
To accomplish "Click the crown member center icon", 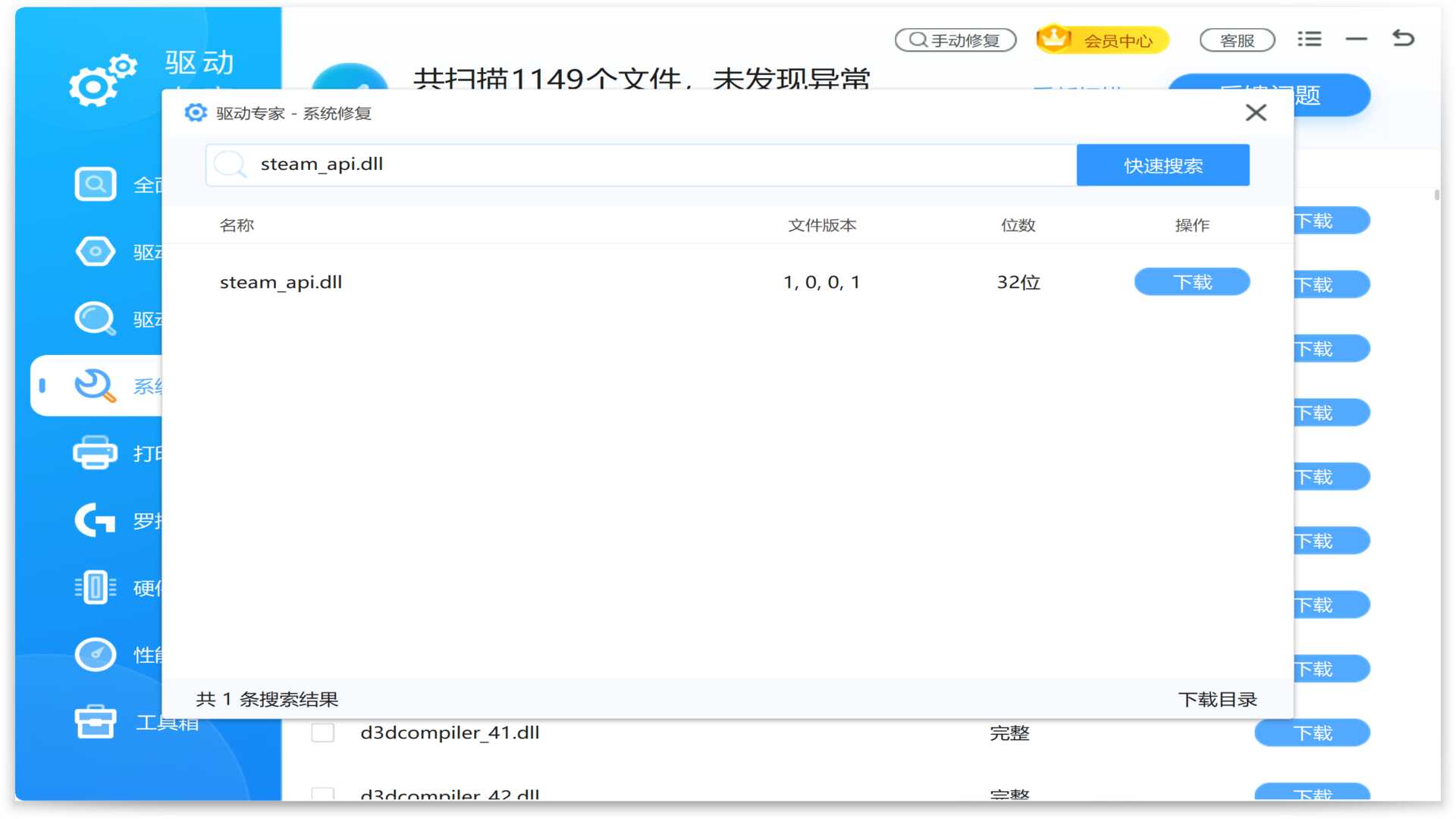I will click(x=1053, y=39).
